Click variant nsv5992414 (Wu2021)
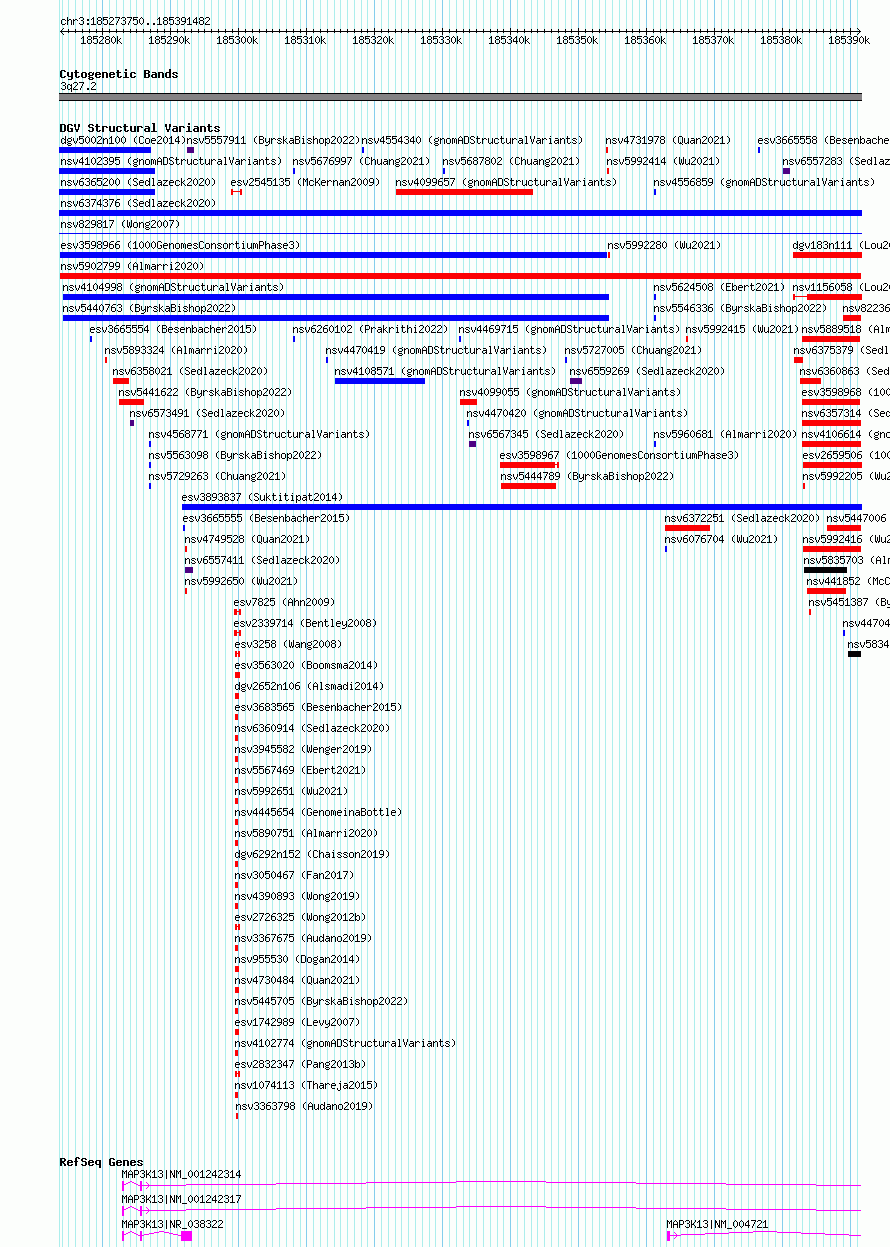The image size is (890, 1247). 662,161
